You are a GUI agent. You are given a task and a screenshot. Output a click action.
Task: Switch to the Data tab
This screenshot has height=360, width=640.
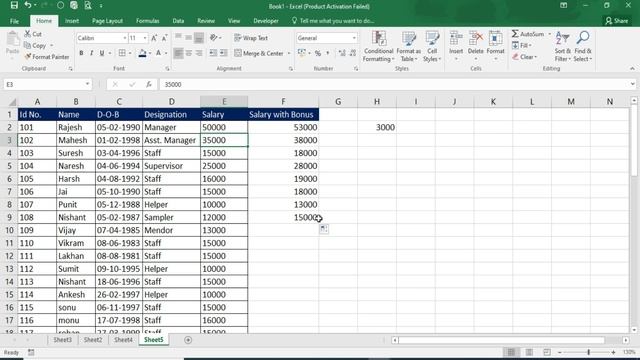[178, 21]
